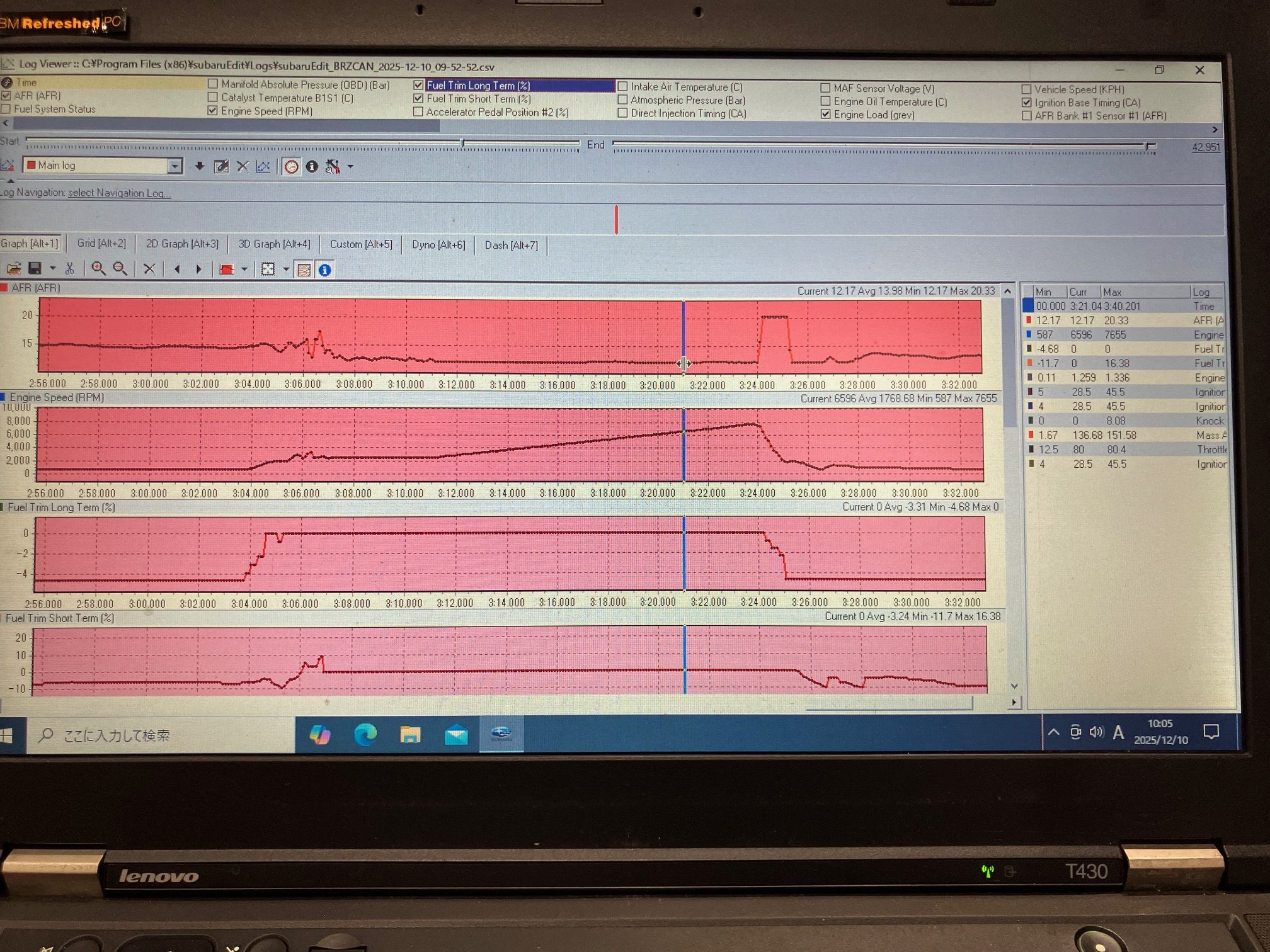Uncheck Fuel Trim Short Term checkbox
Screen dimensions: 1270x952
pyautogui.click(x=418, y=99)
